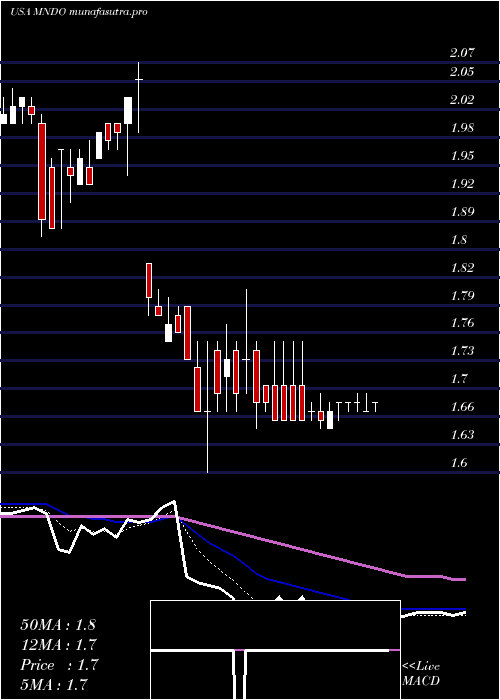The image size is (500, 700).
Task: Select the 1.92 price axis label
Action: [x=462, y=183]
